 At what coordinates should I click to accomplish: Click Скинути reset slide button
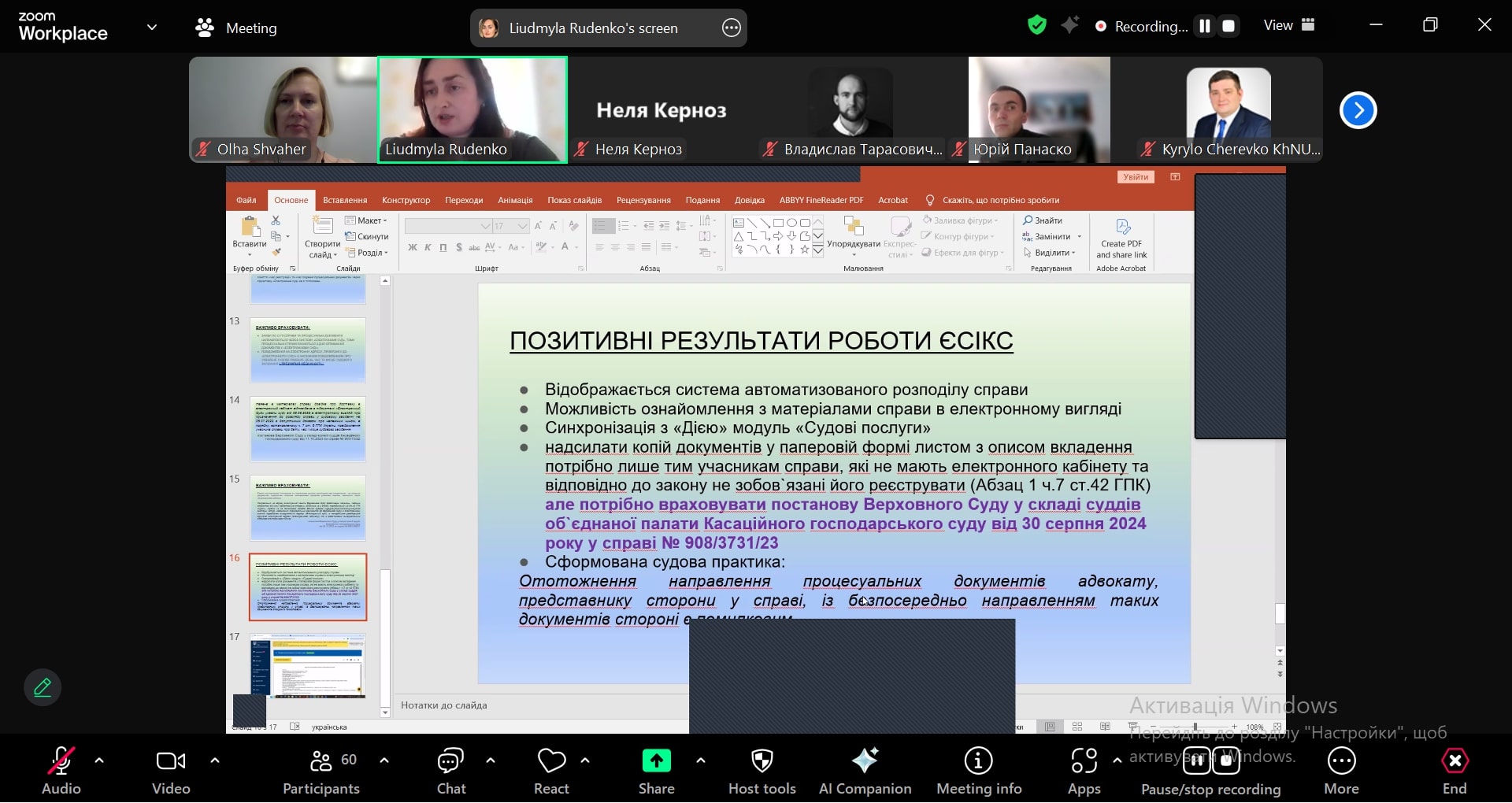tap(366, 236)
